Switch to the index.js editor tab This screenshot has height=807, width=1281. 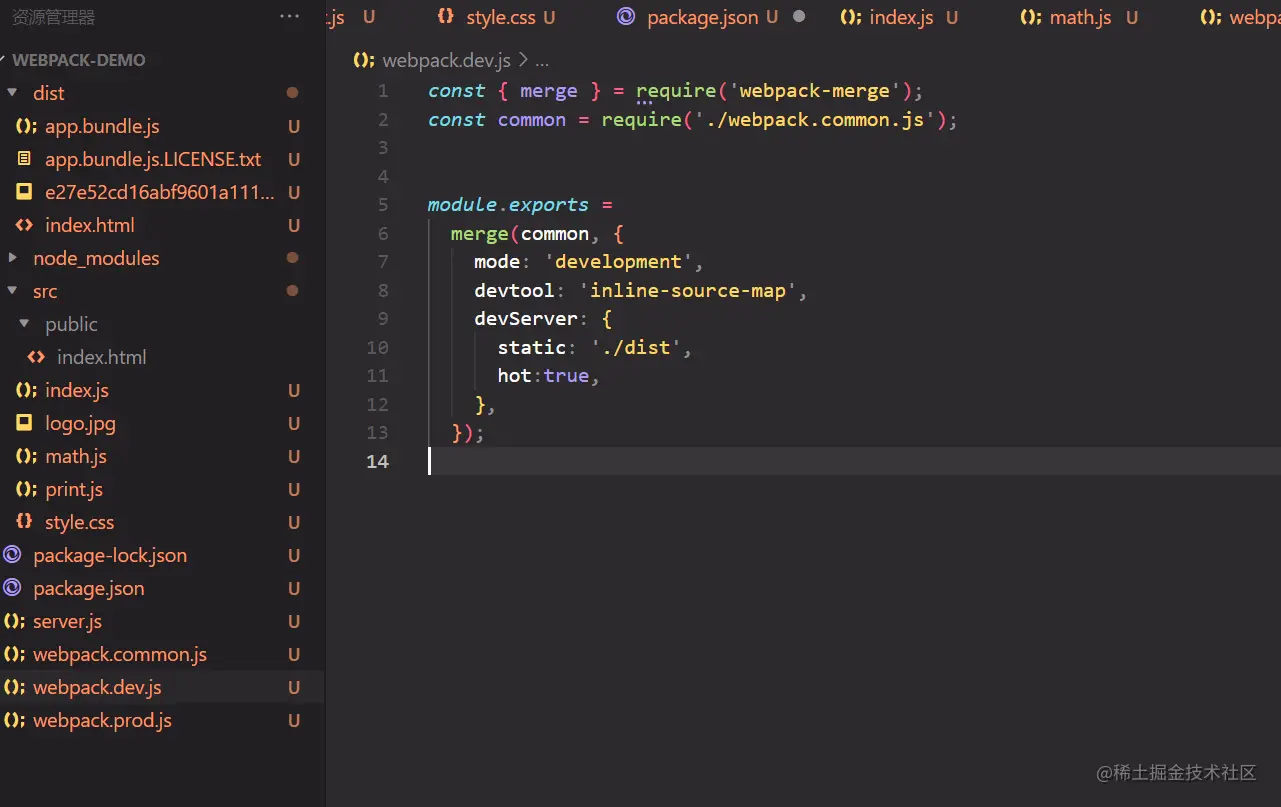(x=899, y=17)
